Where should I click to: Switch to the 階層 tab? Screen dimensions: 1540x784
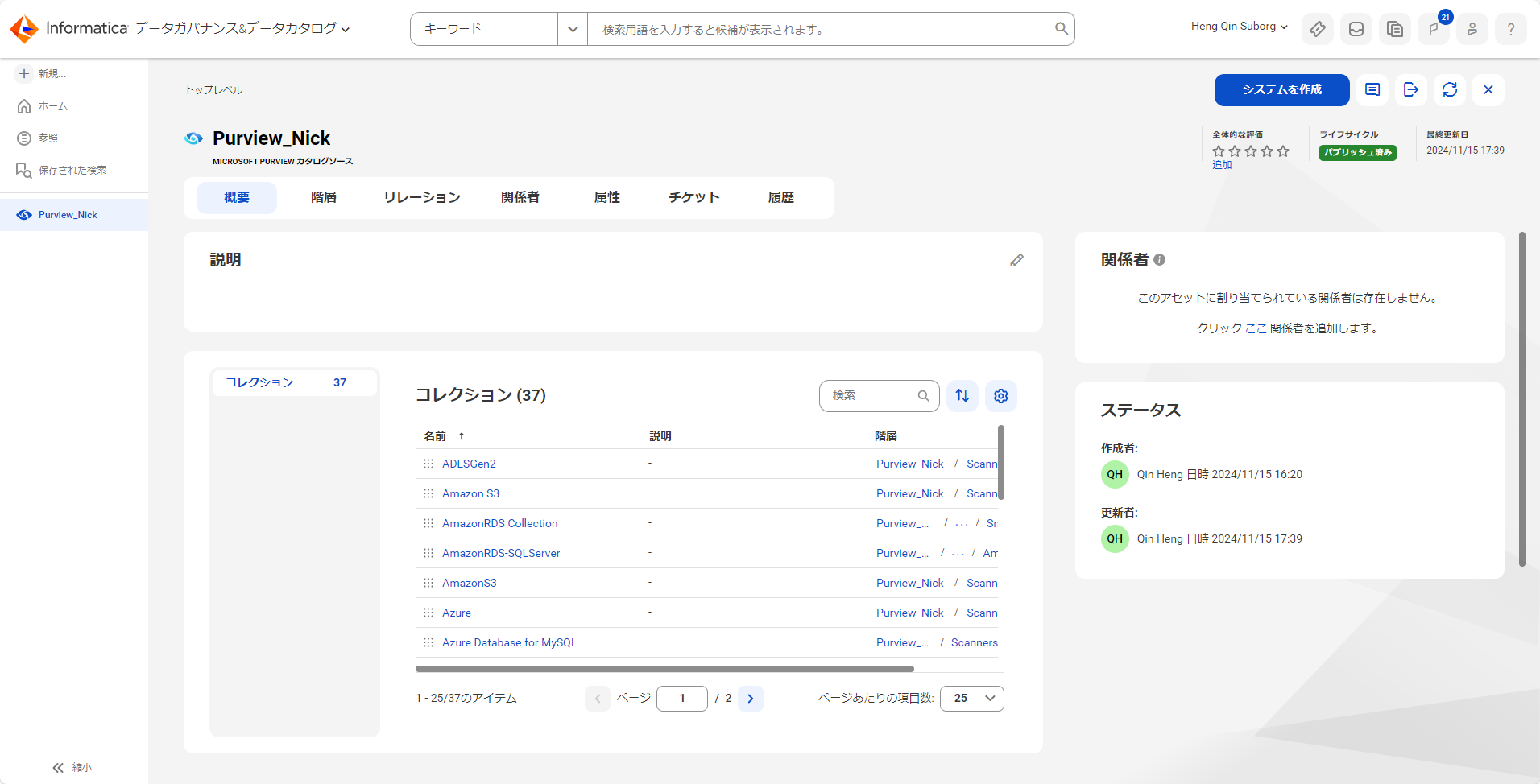point(324,198)
